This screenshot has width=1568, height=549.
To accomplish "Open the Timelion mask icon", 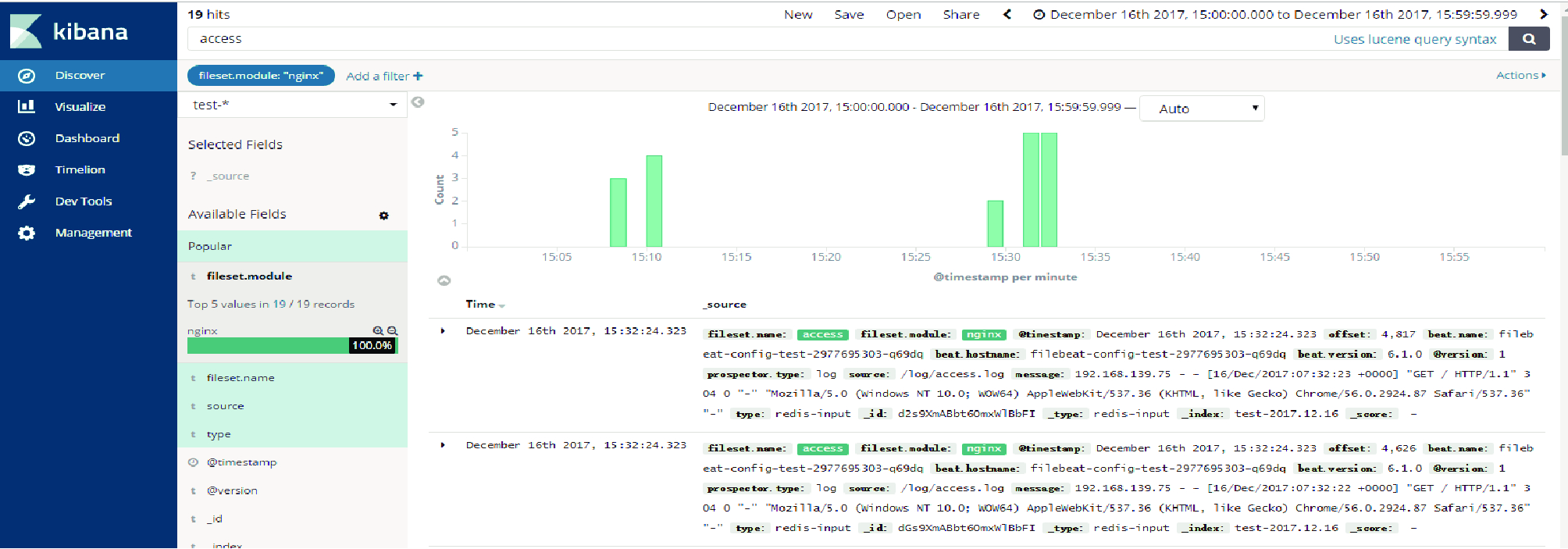I will pyautogui.click(x=27, y=169).
